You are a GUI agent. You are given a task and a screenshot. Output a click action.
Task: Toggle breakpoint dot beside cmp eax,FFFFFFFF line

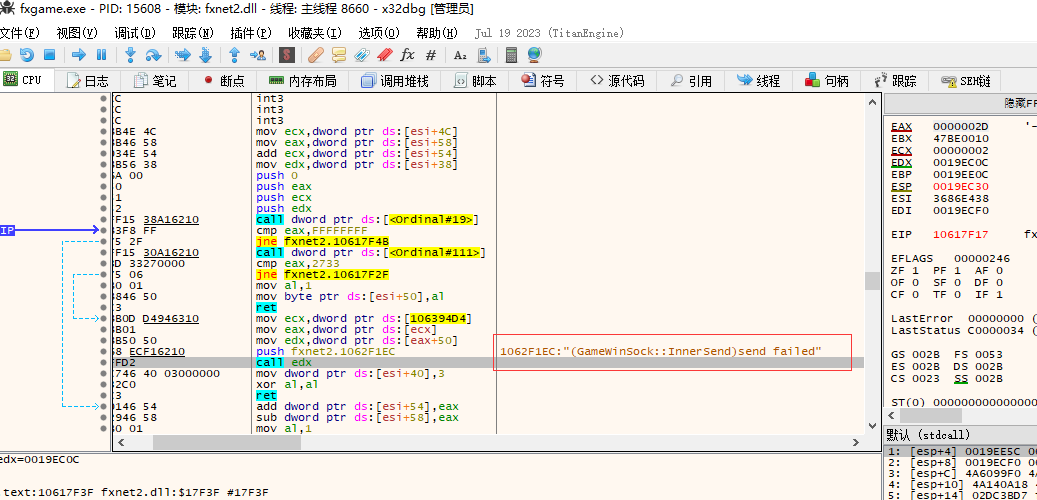103,230
